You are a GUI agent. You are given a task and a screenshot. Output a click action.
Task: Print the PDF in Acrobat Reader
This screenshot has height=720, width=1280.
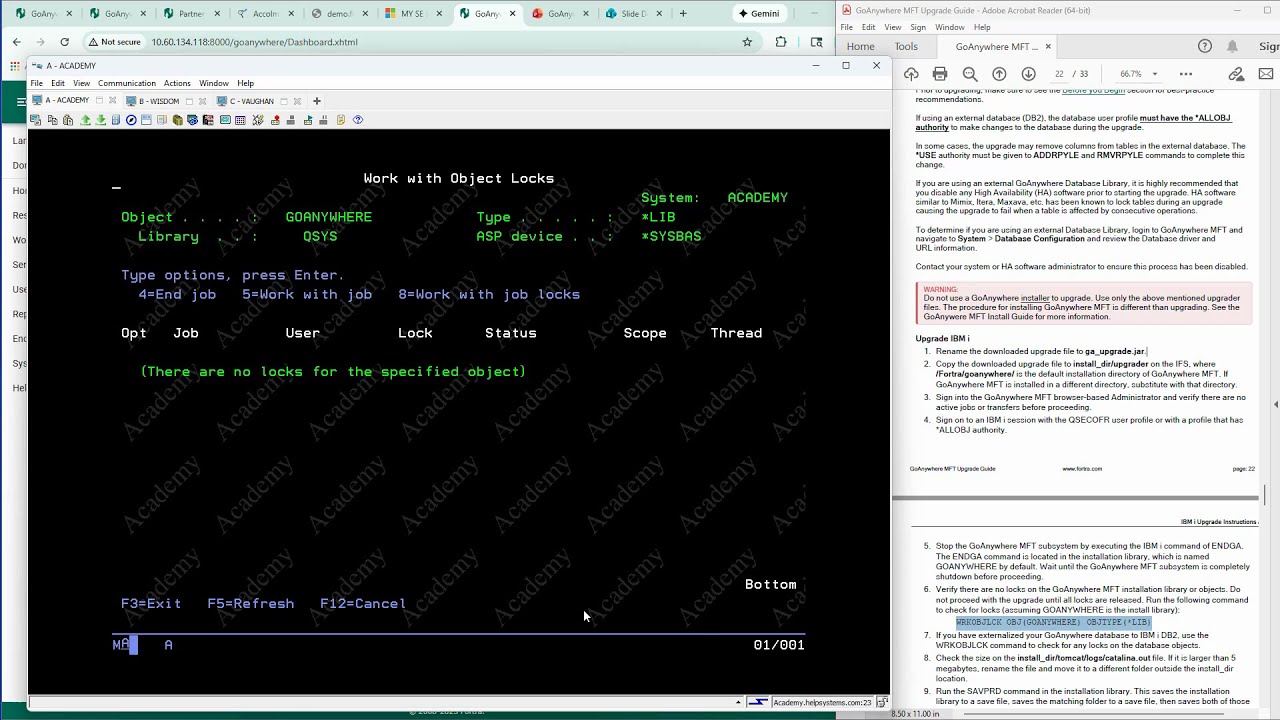[x=940, y=74]
